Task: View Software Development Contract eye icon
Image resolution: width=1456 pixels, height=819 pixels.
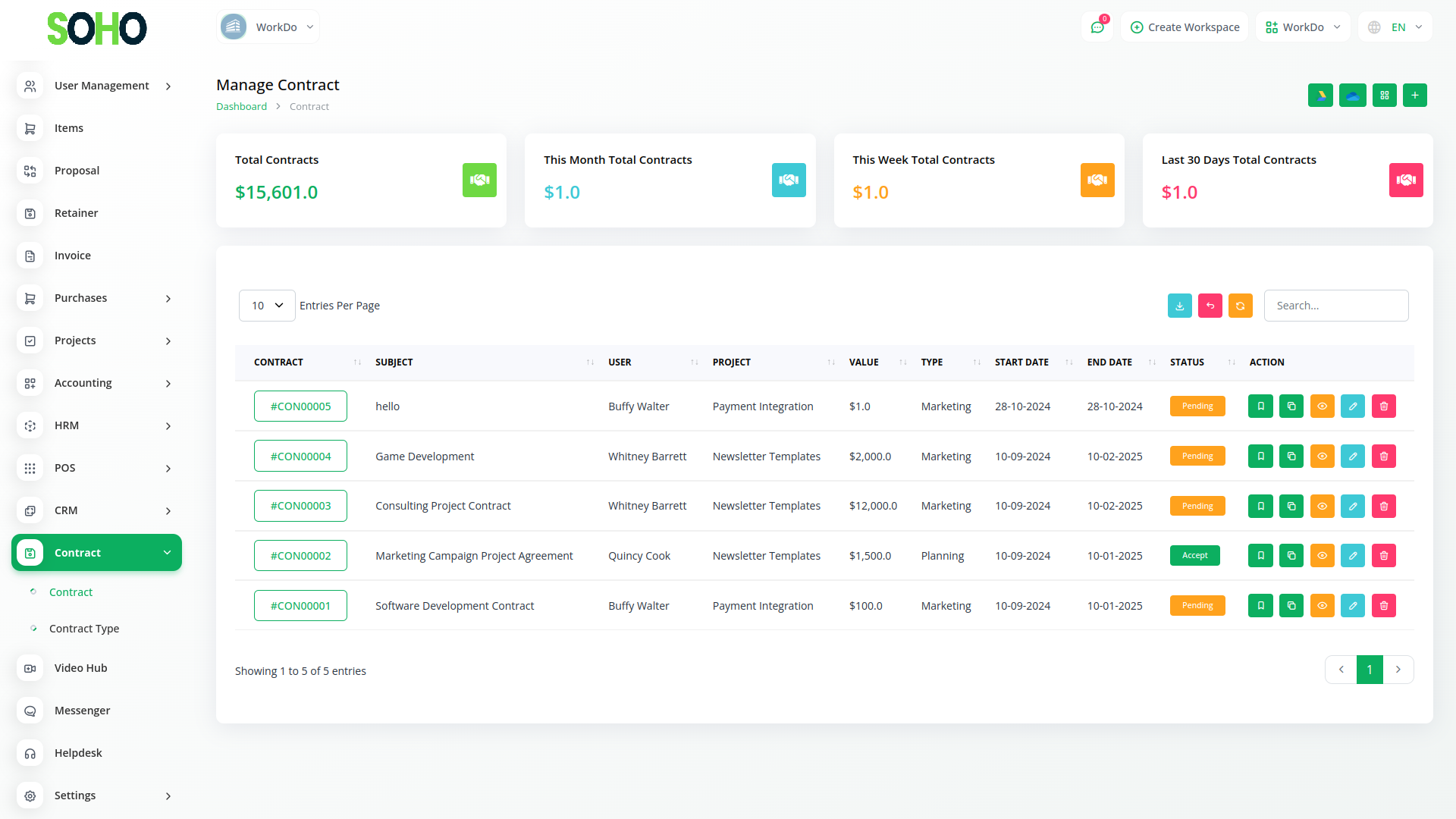Action: click(1322, 606)
